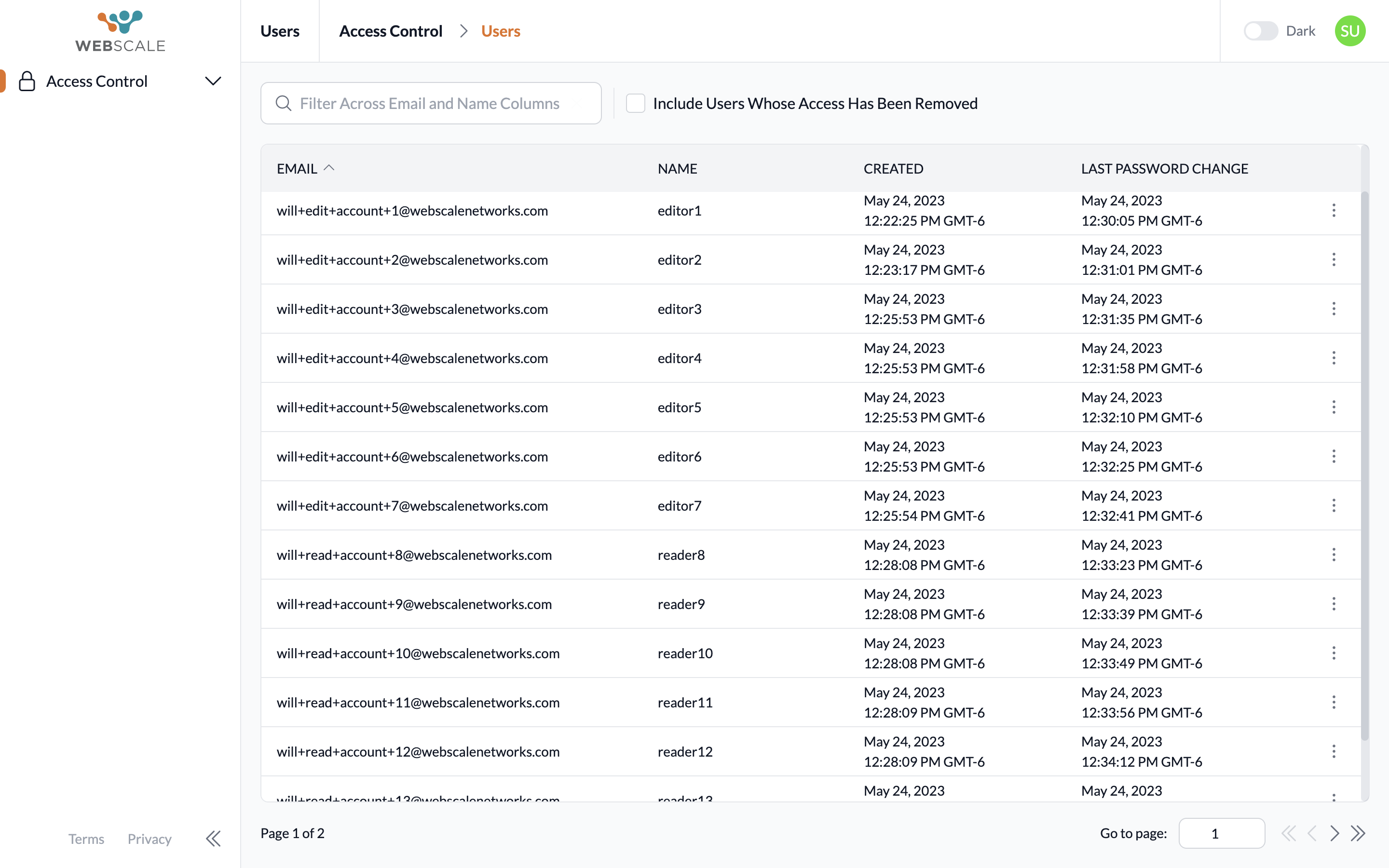The image size is (1389, 868).
Task: Click the Webscale logo
Action: point(120,31)
